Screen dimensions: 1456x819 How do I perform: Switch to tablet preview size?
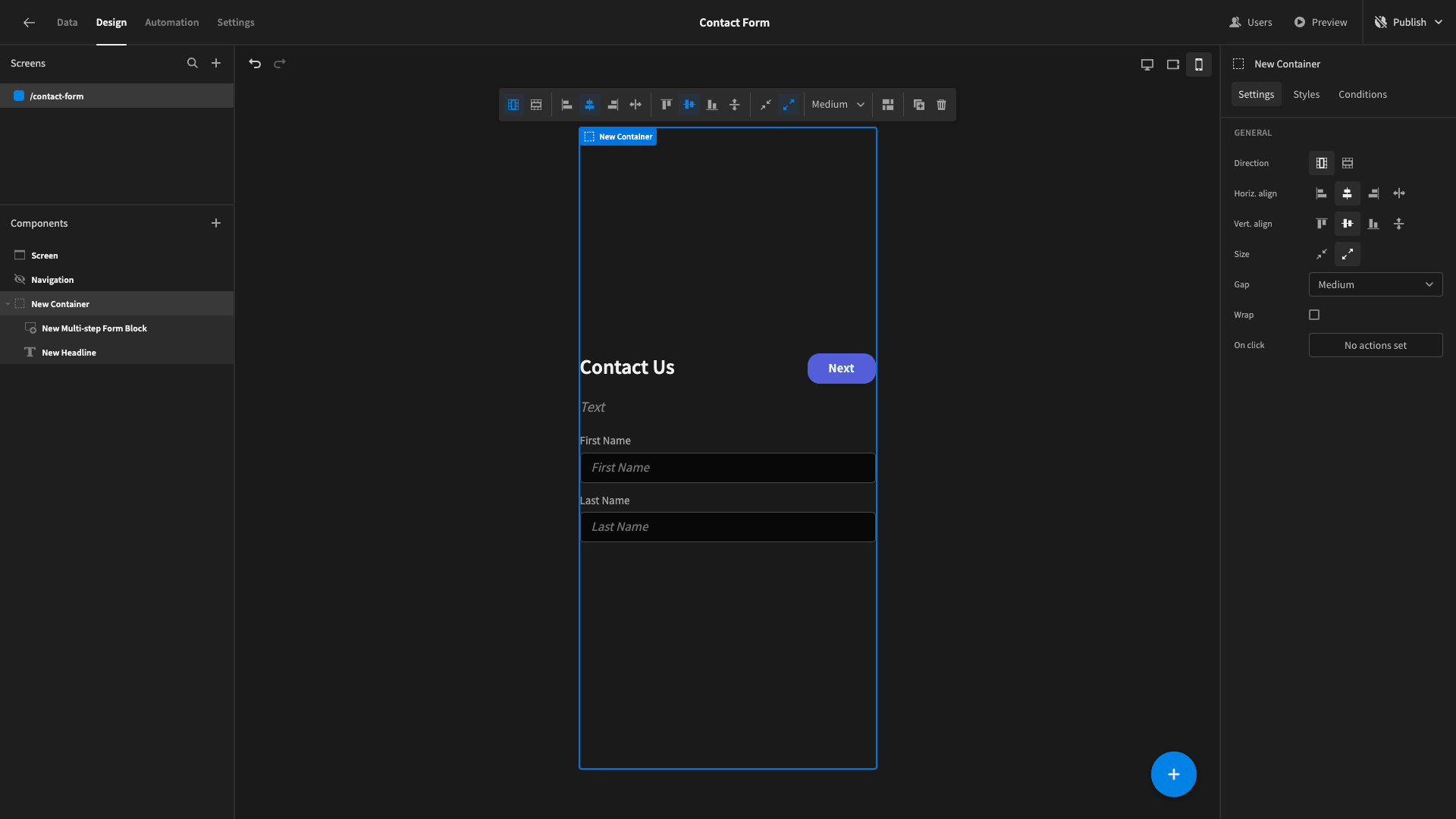[1173, 64]
